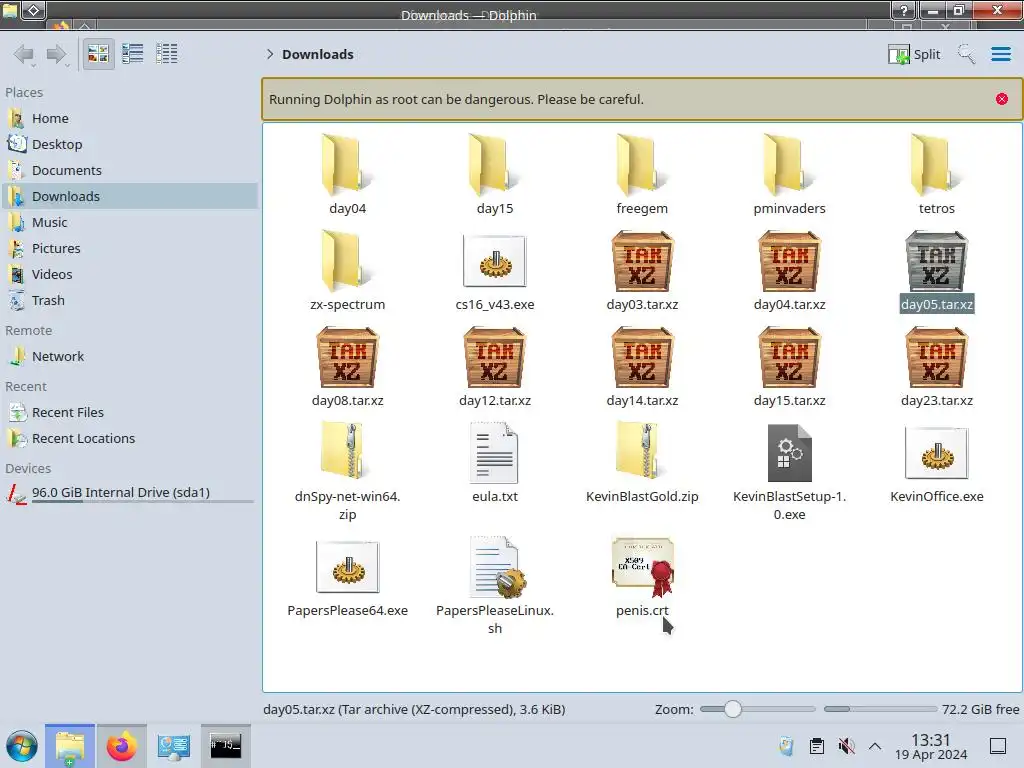Switch to Dolphin in taskbar
The image size is (1024, 768).
pos(70,746)
